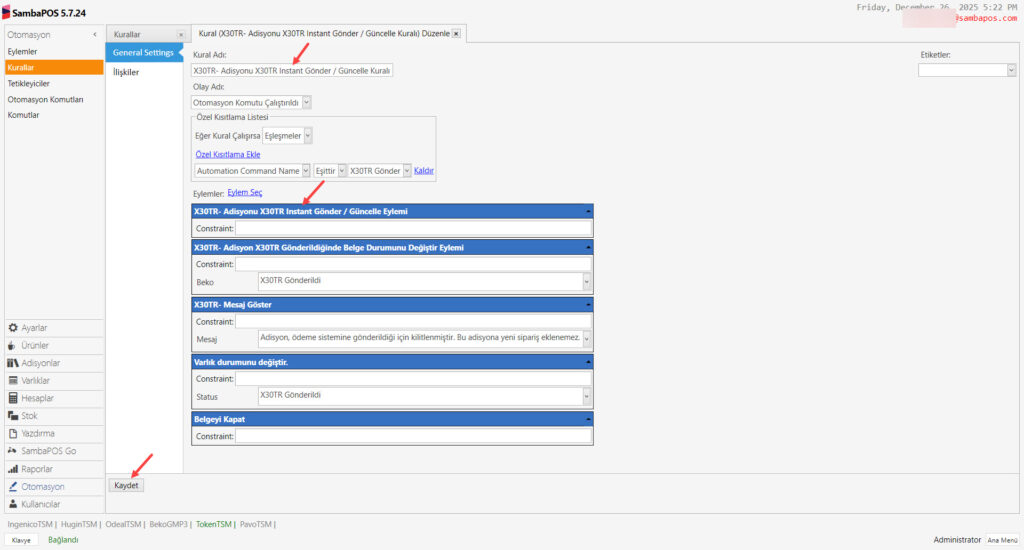Close the Kural Düzenle tab
1024x550 pixels.
click(456, 34)
